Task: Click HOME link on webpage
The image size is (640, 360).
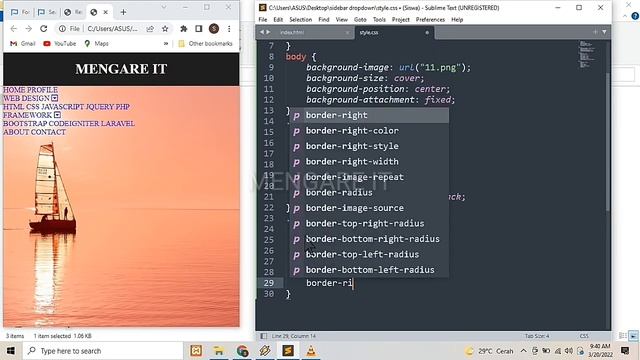Action: click(x=14, y=90)
